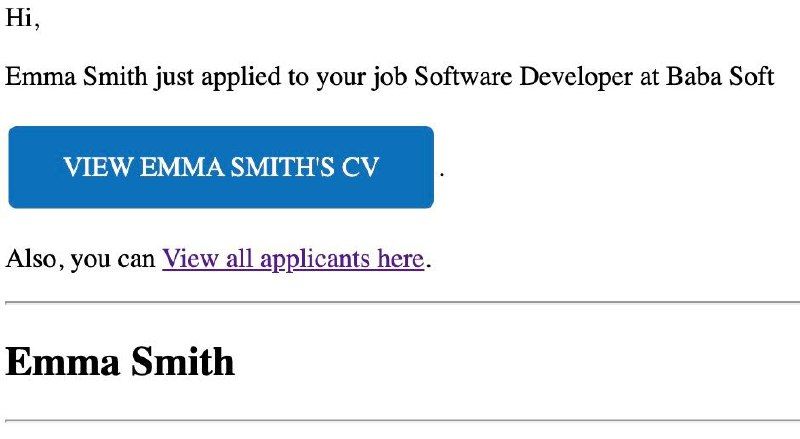Click the word Emma in bold heading
This screenshot has height=439, width=800.
(63, 361)
